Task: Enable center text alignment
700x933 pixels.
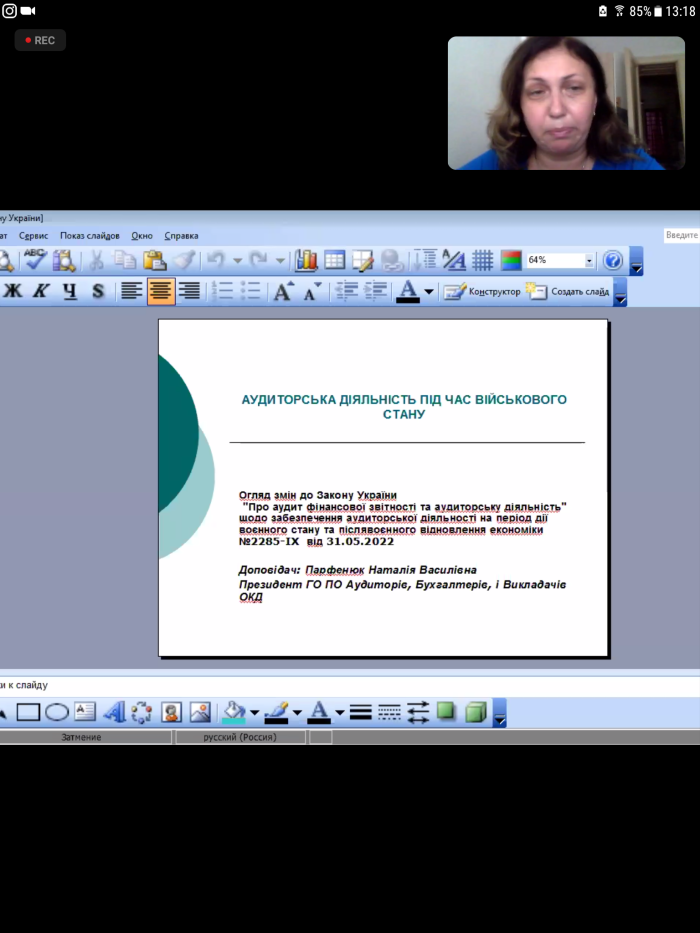Action: click(x=161, y=292)
